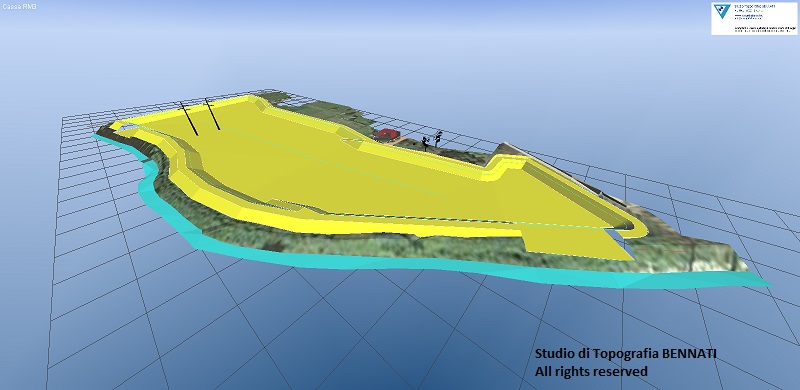Pick the right black pole on the basin
The image size is (800, 390).
pos(212,114)
